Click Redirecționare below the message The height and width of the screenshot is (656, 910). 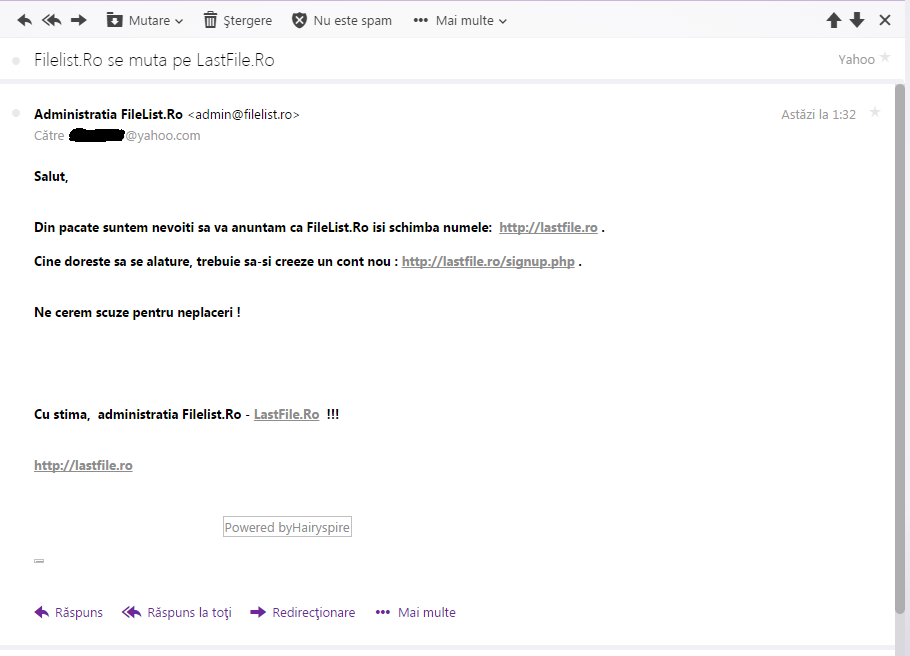click(x=303, y=612)
